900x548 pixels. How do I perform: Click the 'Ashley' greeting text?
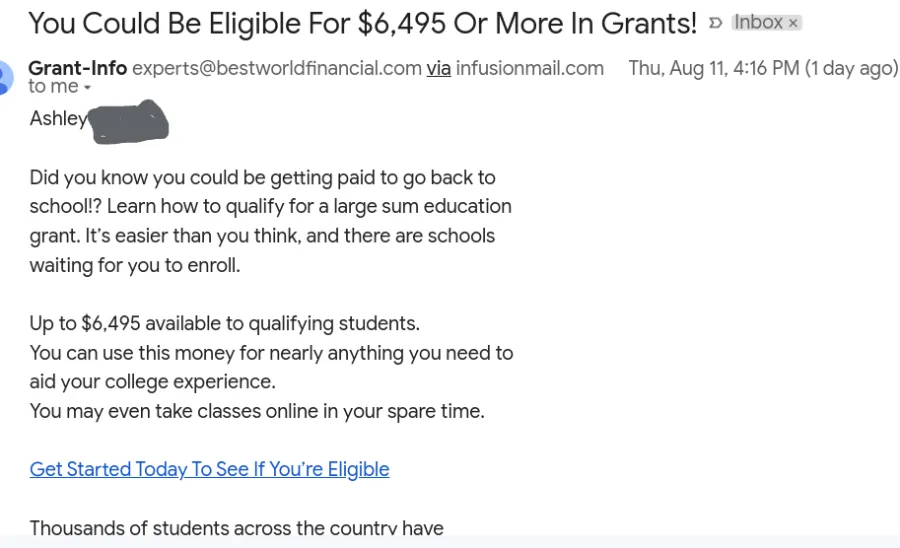click(58, 118)
